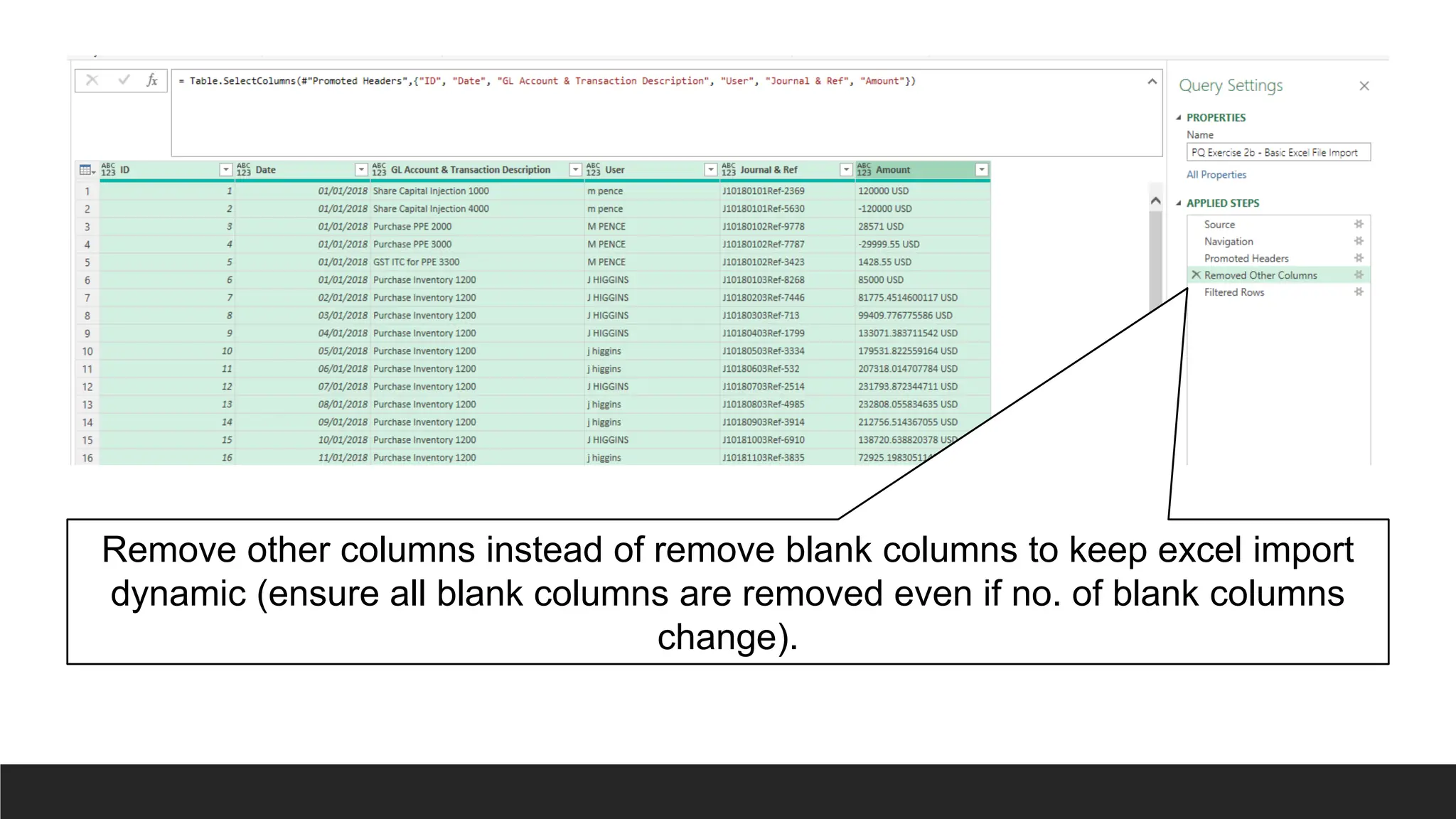Open the Date column filter dropdown
The image size is (1456, 819).
tap(361, 170)
